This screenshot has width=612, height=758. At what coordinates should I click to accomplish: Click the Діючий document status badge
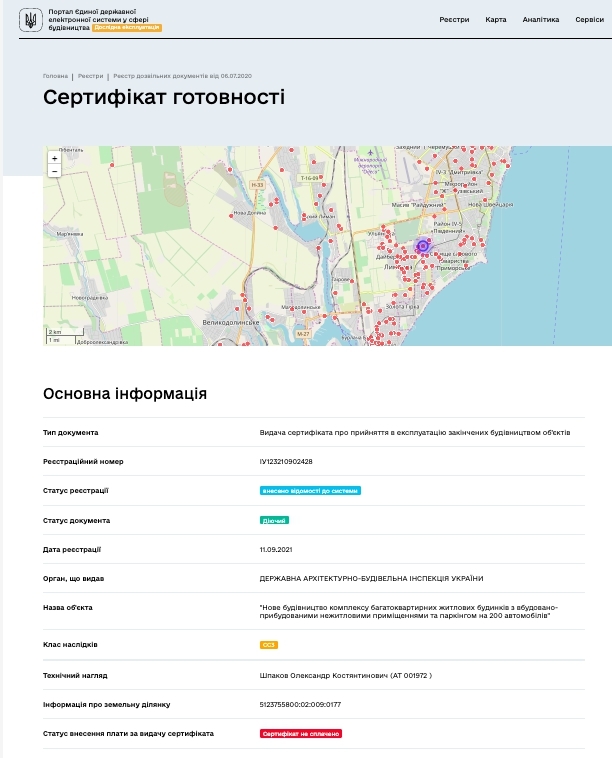(x=274, y=520)
